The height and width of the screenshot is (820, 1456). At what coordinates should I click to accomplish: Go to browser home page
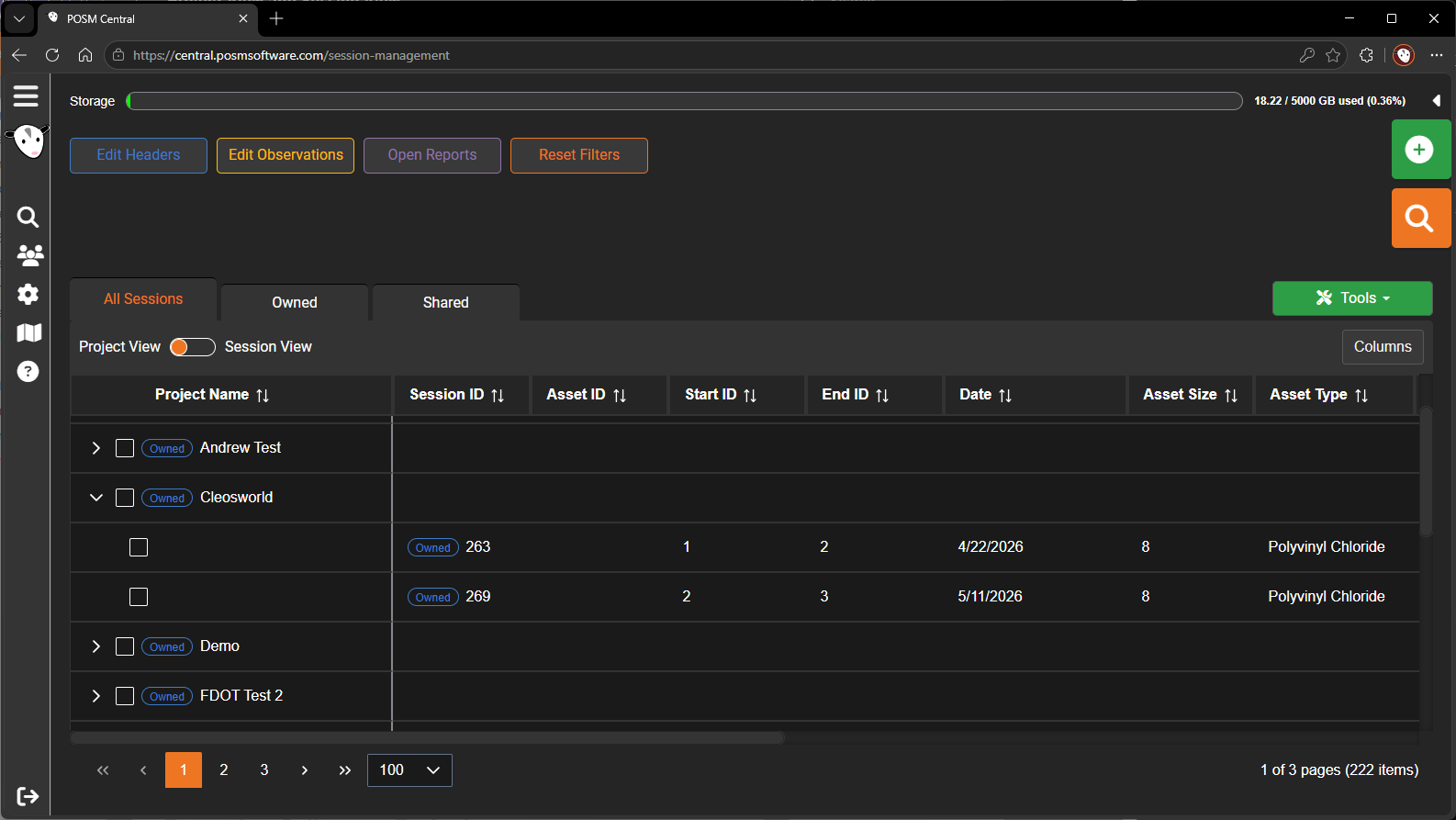click(85, 55)
